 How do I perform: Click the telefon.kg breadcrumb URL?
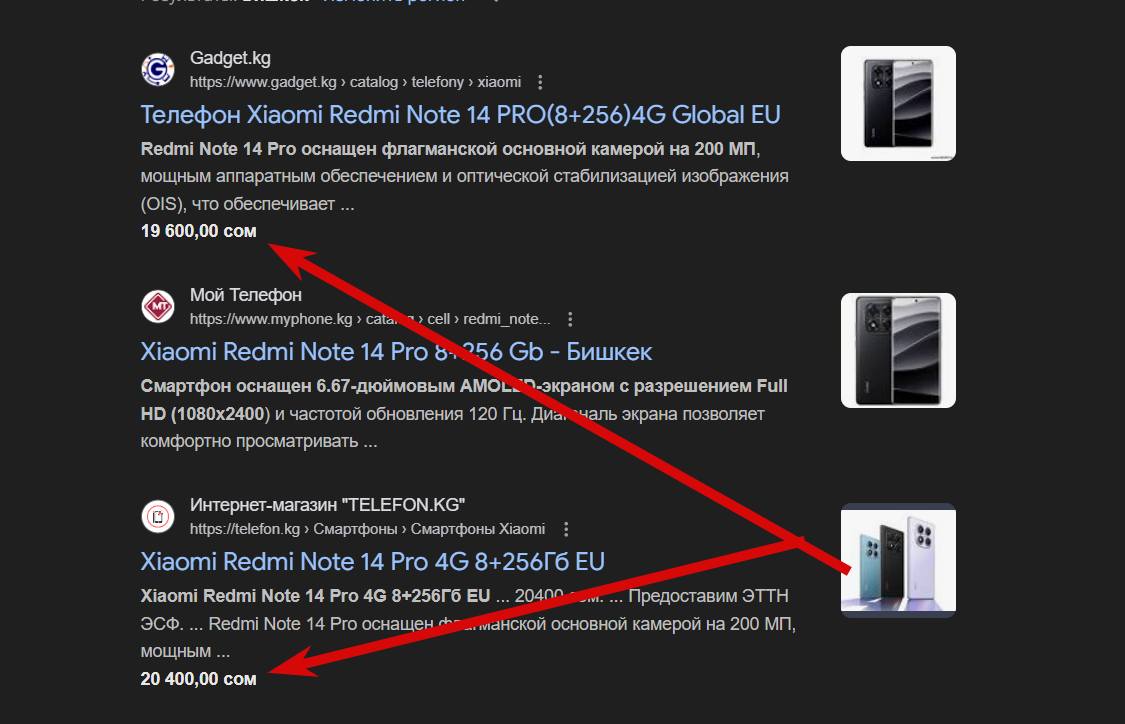click(367, 530)
